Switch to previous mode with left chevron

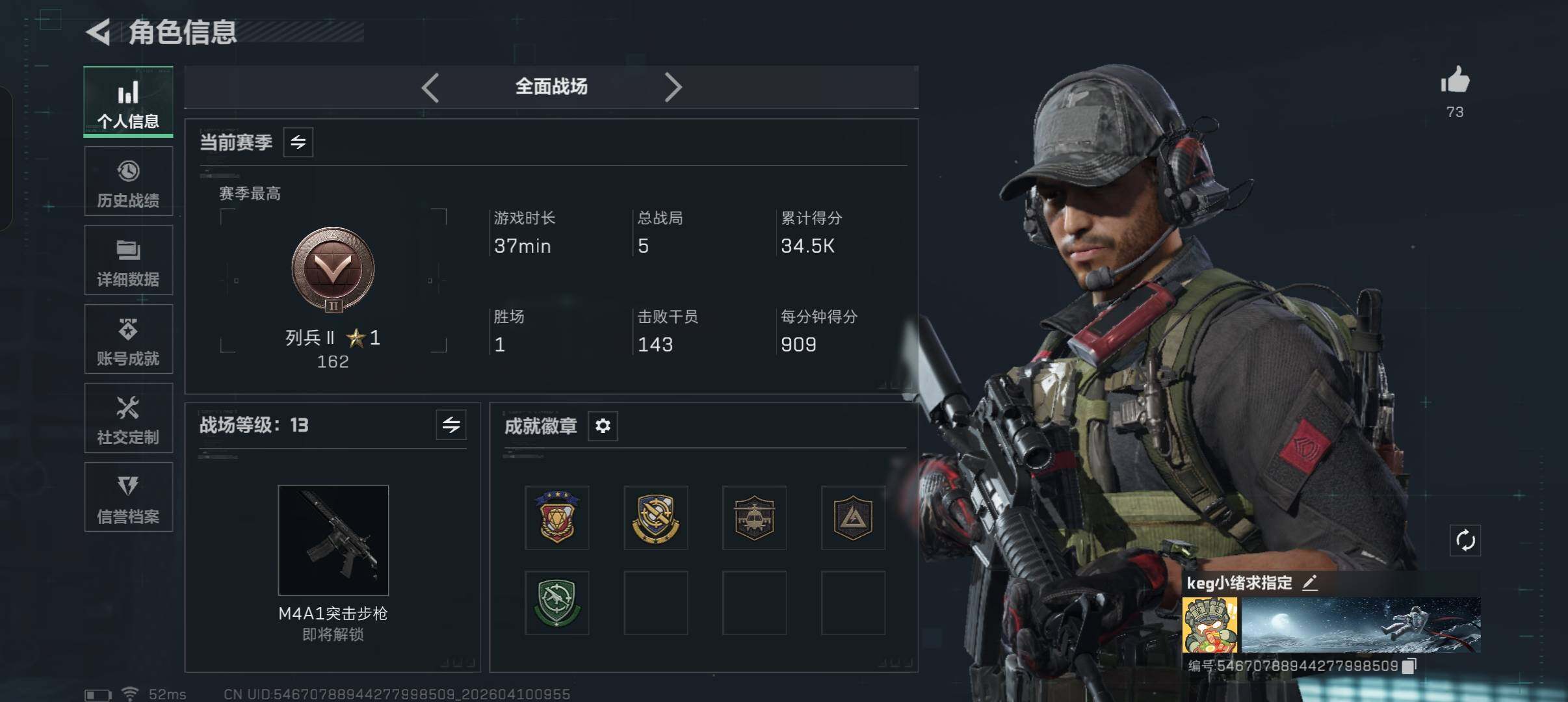pos(430,87)
